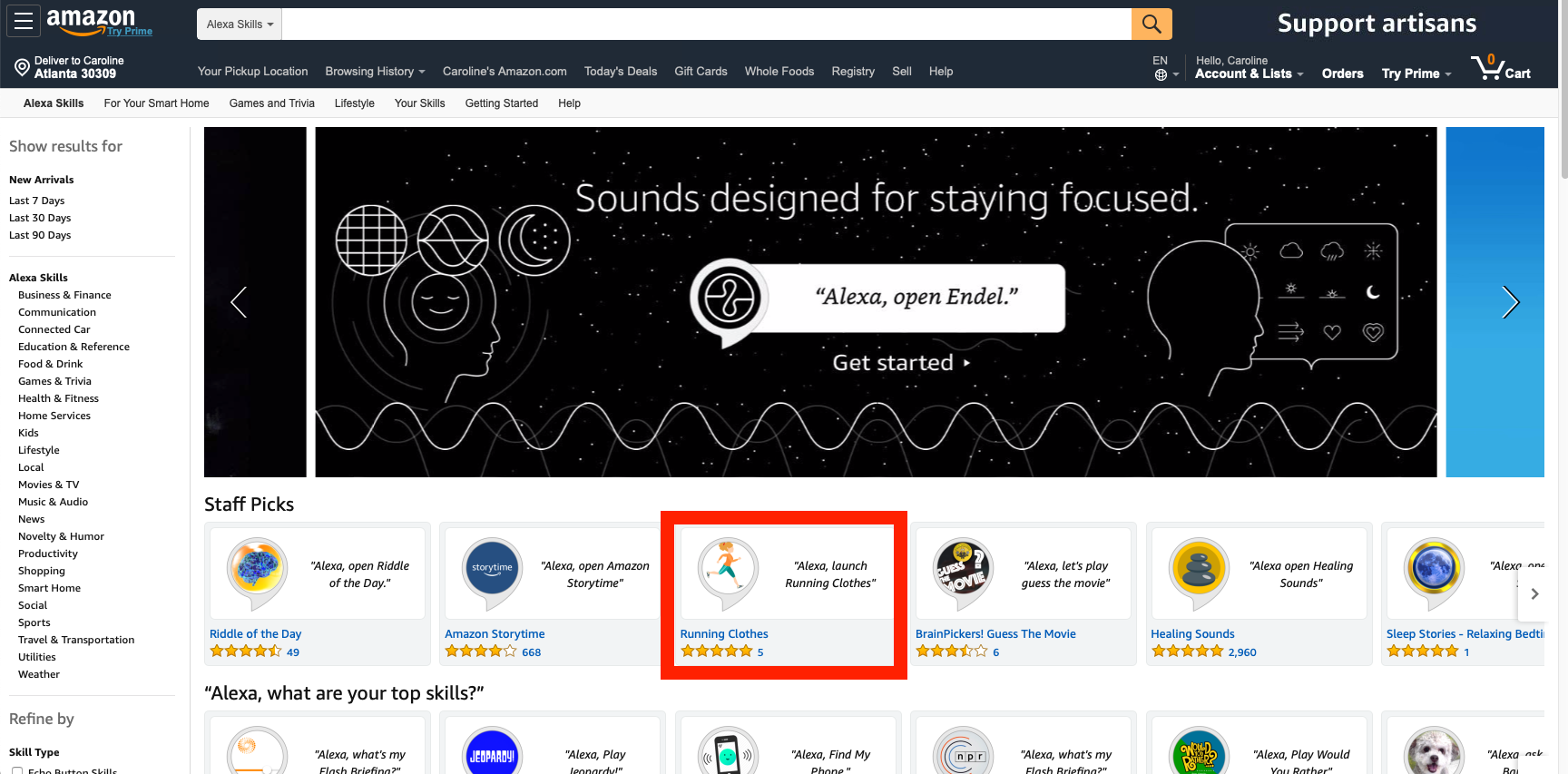
Task: Filter by Last 7 Days
Action: [x=36, y=201]
